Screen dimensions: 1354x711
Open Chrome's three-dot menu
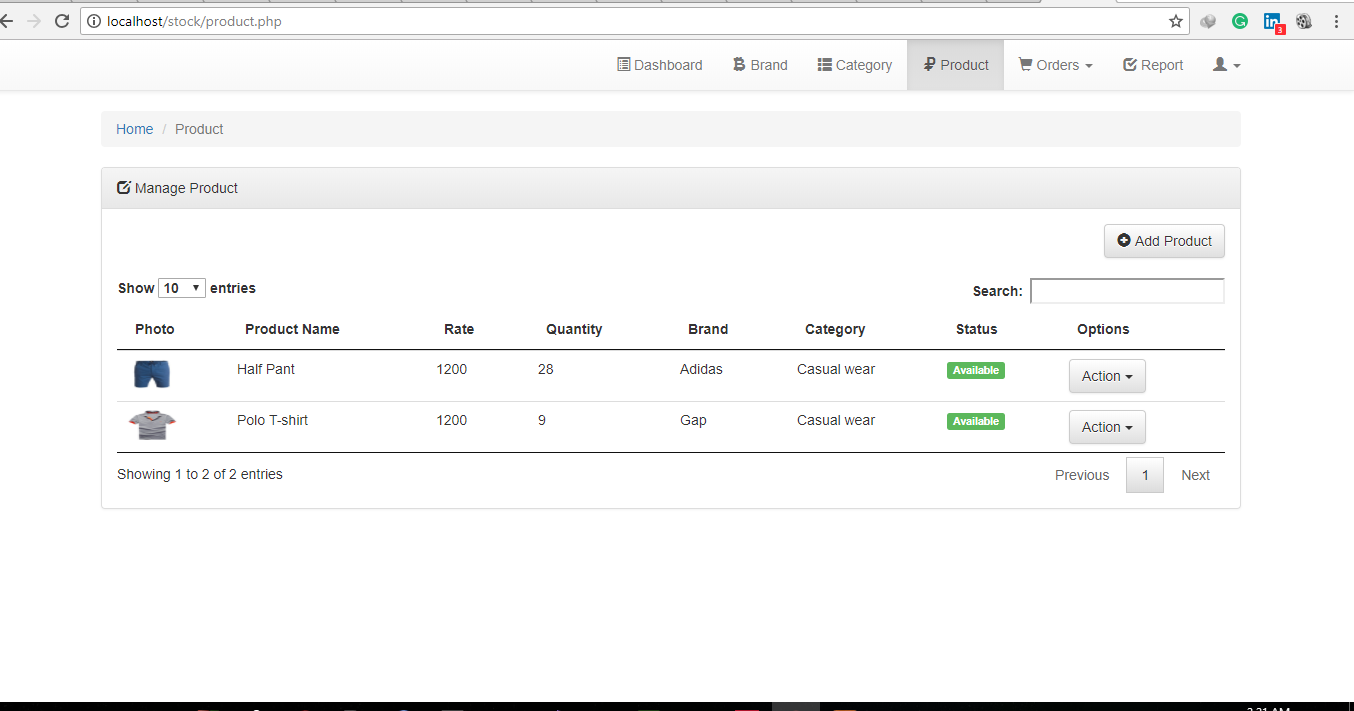1337,21
